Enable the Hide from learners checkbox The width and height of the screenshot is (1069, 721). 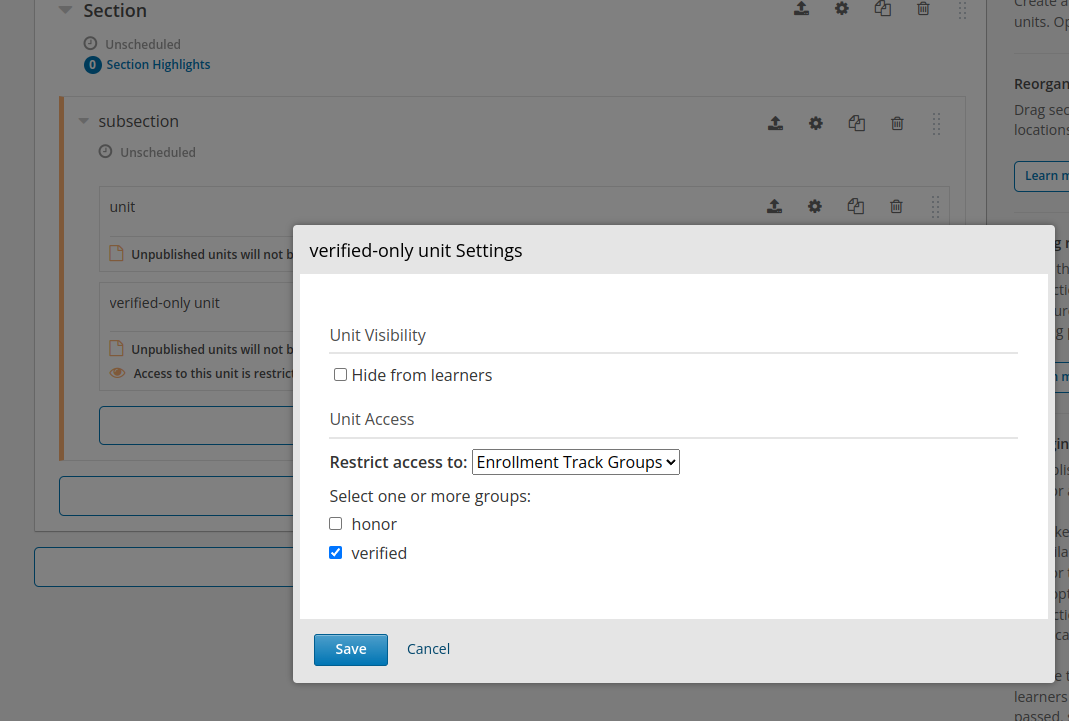[x=341, y=375]
